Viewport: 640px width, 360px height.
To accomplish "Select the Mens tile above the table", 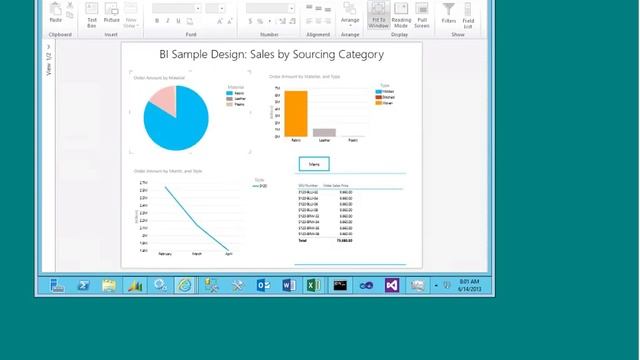I will pyautogui.click(x=314, y=164).
